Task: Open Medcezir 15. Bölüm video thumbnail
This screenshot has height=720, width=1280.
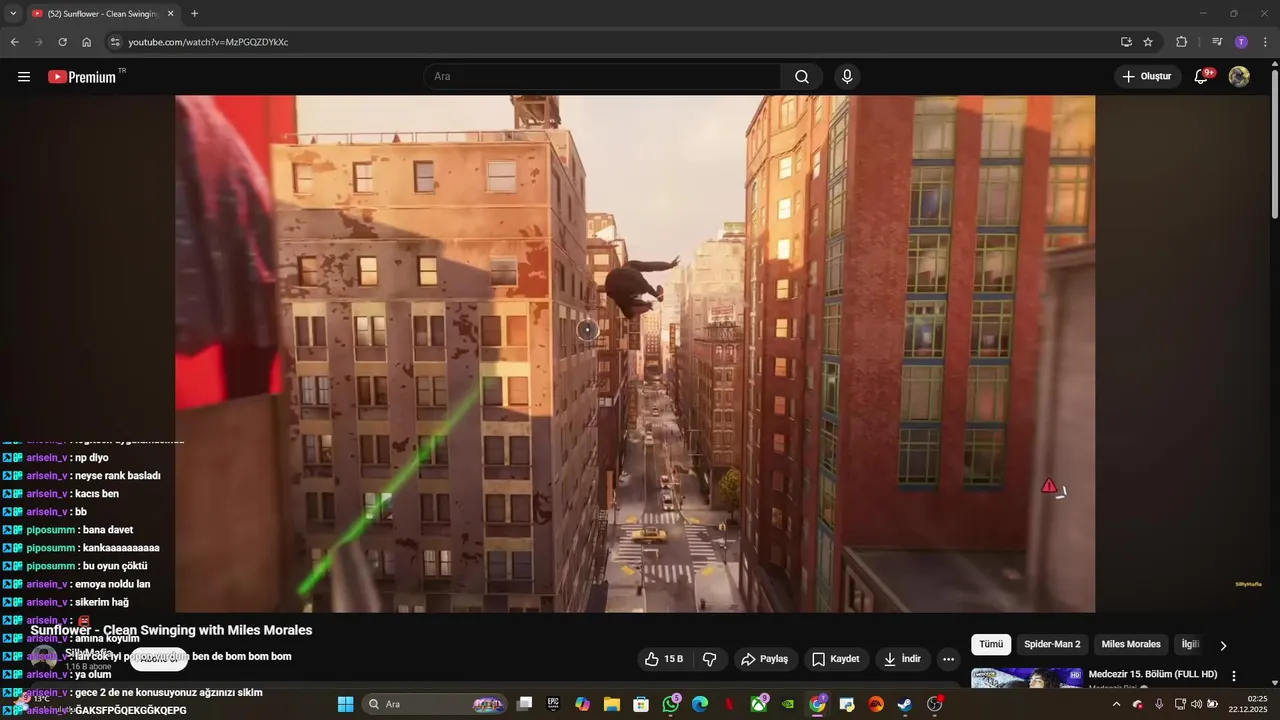Action: (1026, 679)
